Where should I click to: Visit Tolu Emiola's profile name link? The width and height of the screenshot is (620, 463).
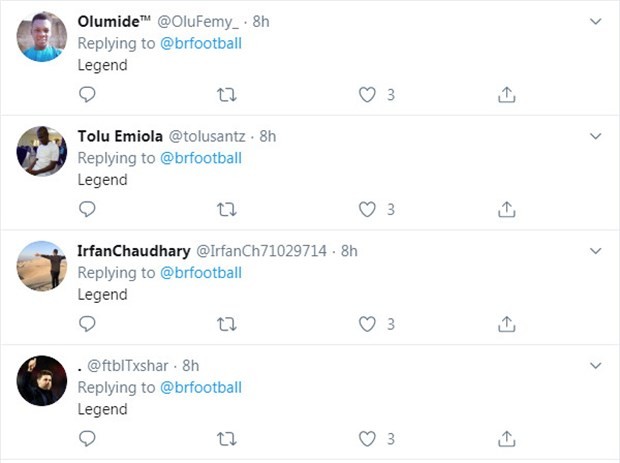tap(120, 136)
